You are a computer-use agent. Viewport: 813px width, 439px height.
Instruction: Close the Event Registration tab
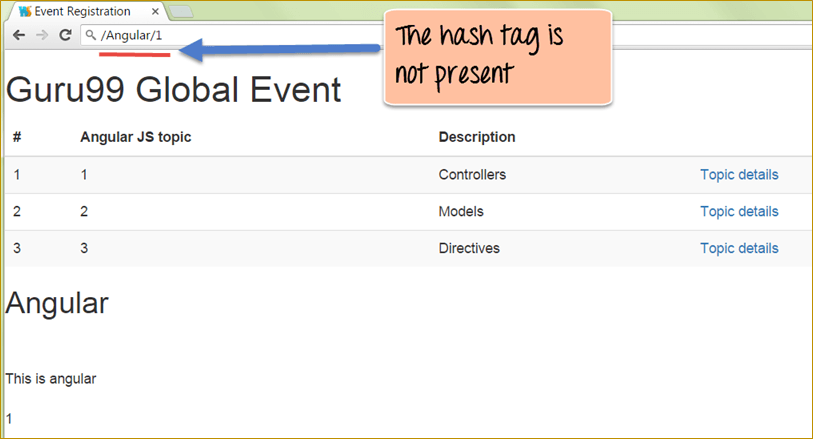[155, 12]
